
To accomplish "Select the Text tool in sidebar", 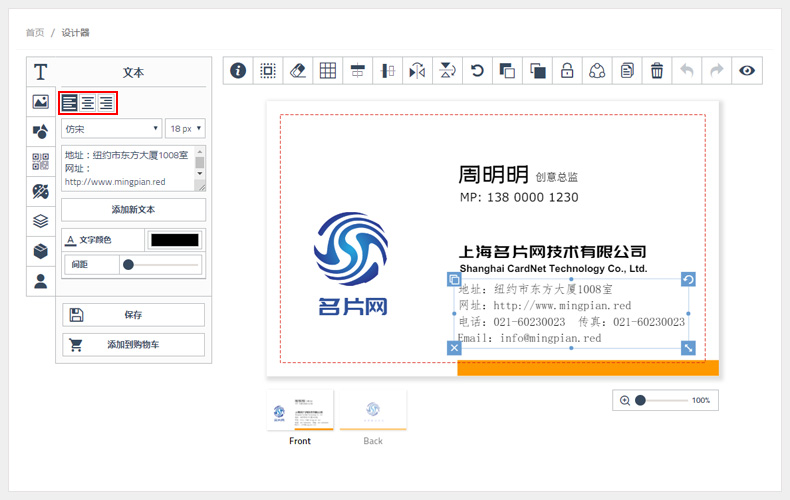I will [41, 72].
